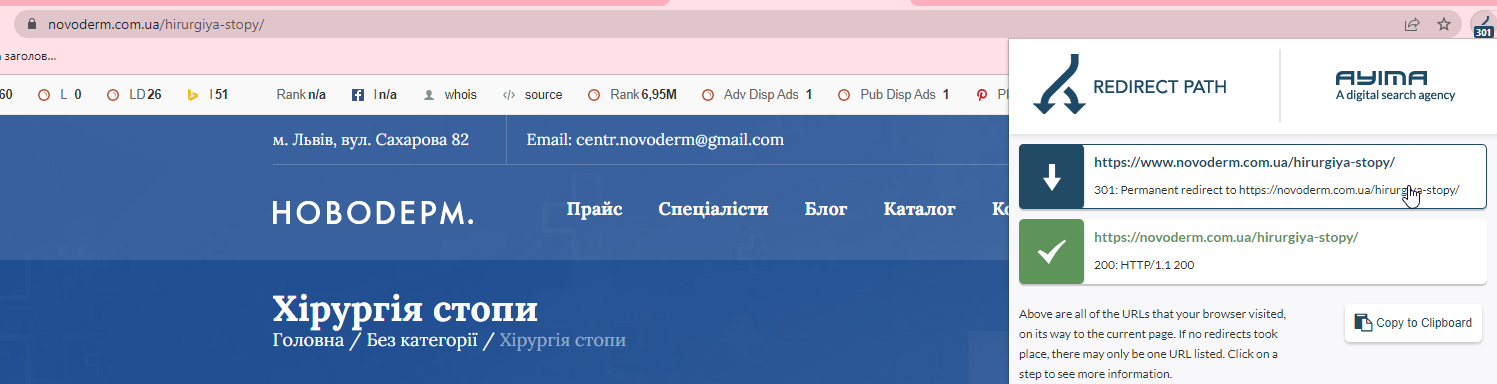Click the Хірургія стопи page heading
This screenshot has height=384, width=1497.
pos(405,310)
